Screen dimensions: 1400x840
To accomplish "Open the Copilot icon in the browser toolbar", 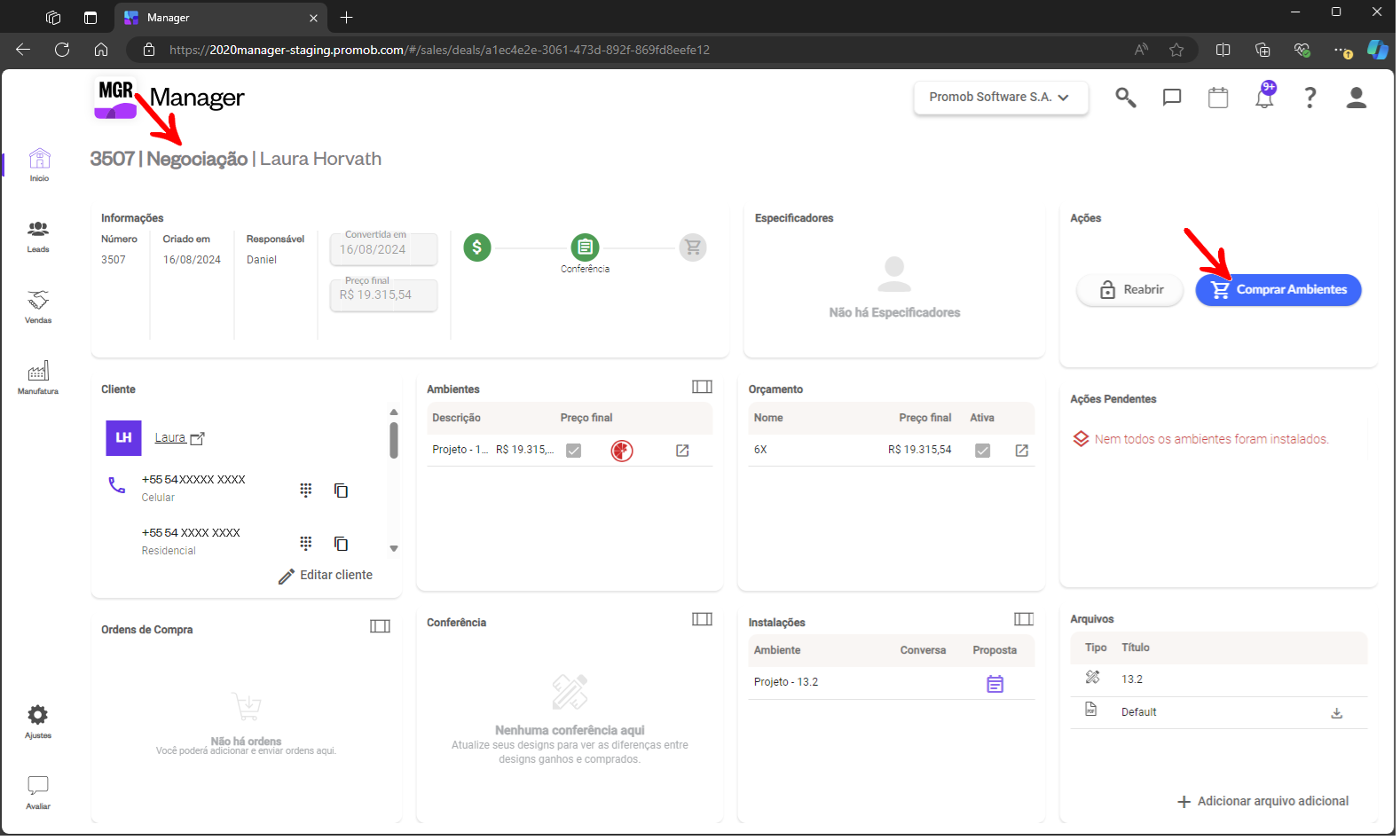I will (x=1378, y=50).
